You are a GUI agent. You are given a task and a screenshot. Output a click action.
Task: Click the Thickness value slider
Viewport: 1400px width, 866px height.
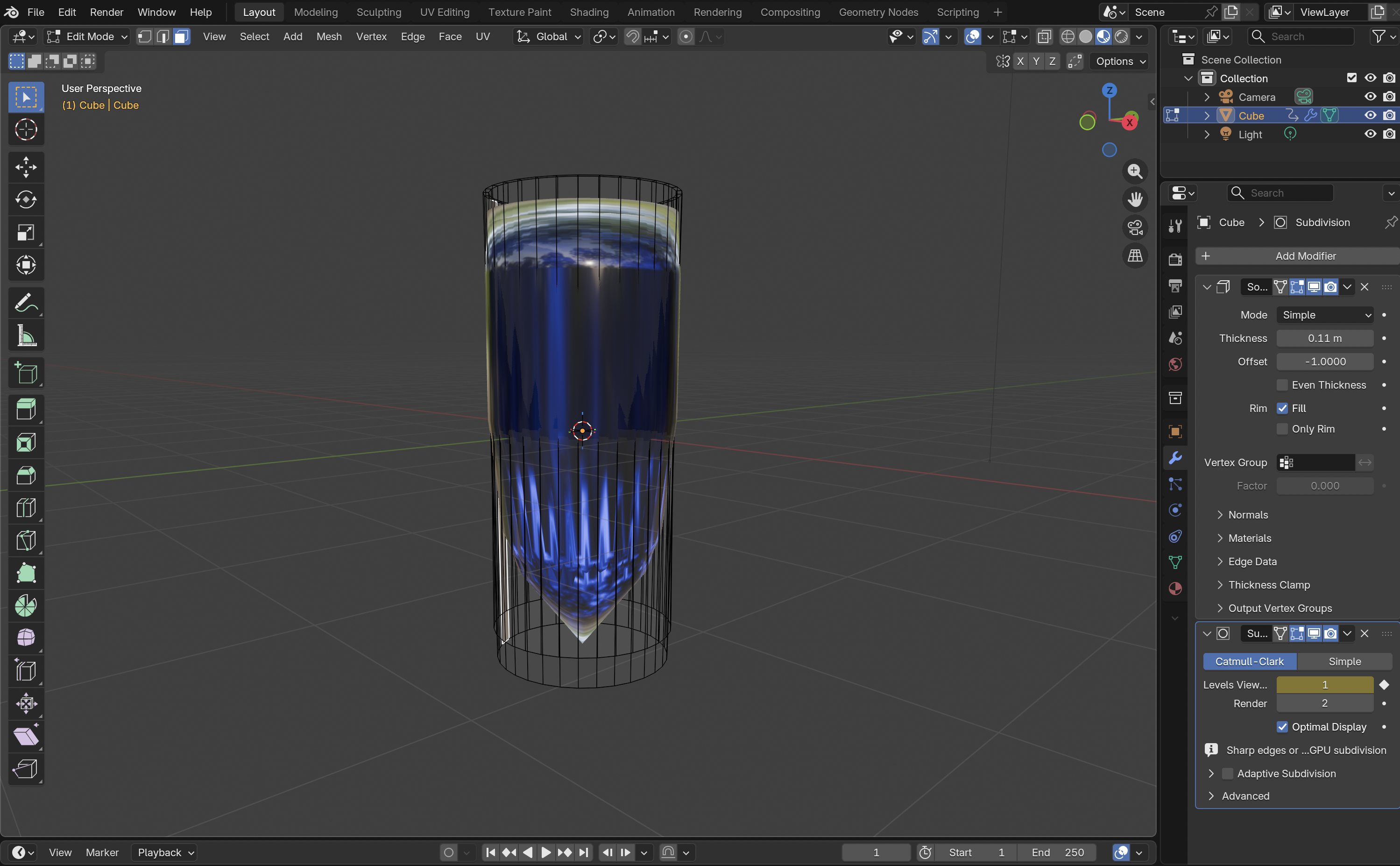click(1324, 339)
